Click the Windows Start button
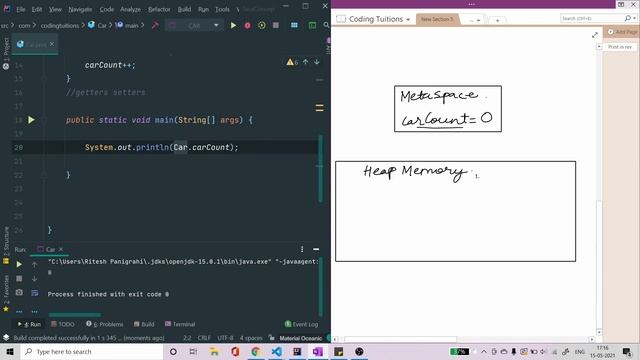This screenshot has height=360, width=640. click(10, 351)
